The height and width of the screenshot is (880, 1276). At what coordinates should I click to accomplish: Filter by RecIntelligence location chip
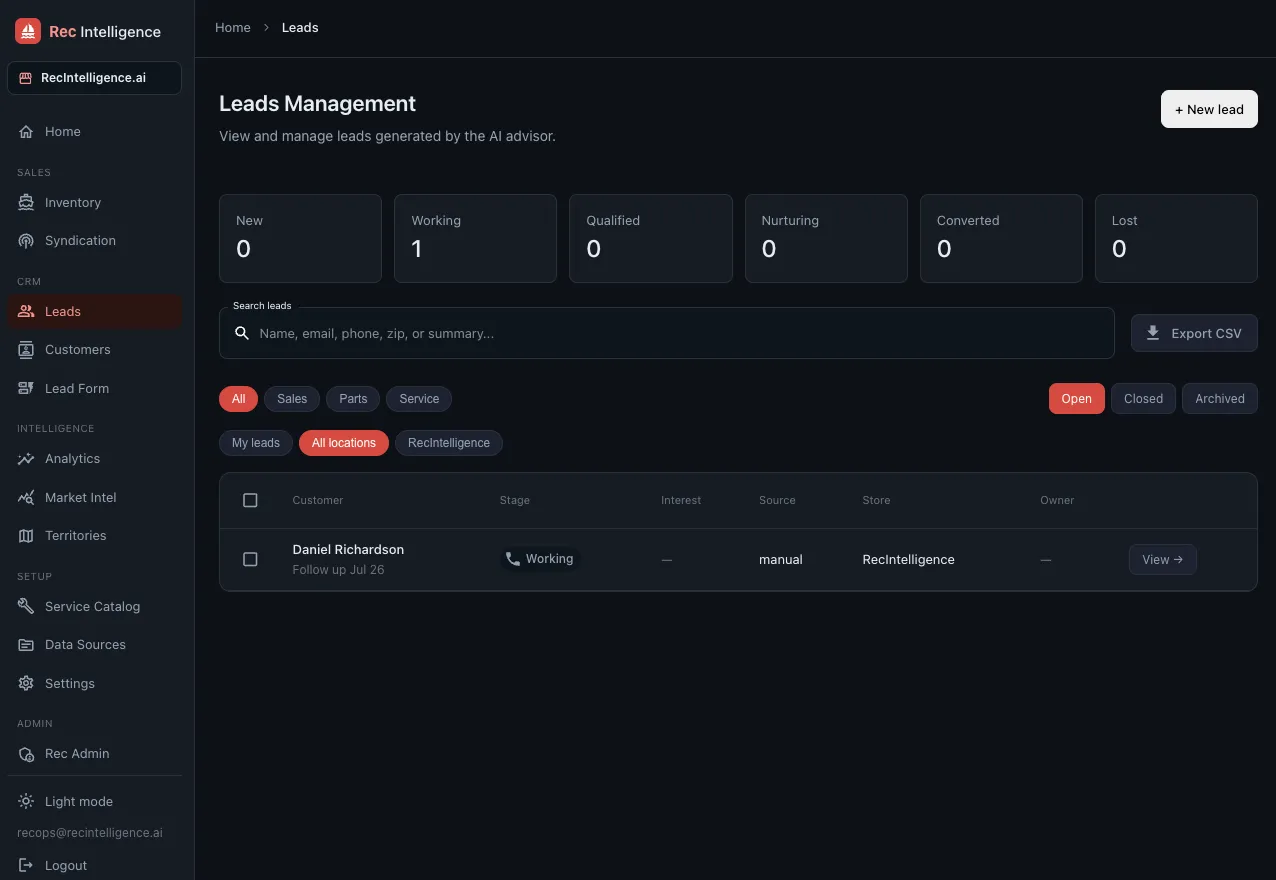449,442
